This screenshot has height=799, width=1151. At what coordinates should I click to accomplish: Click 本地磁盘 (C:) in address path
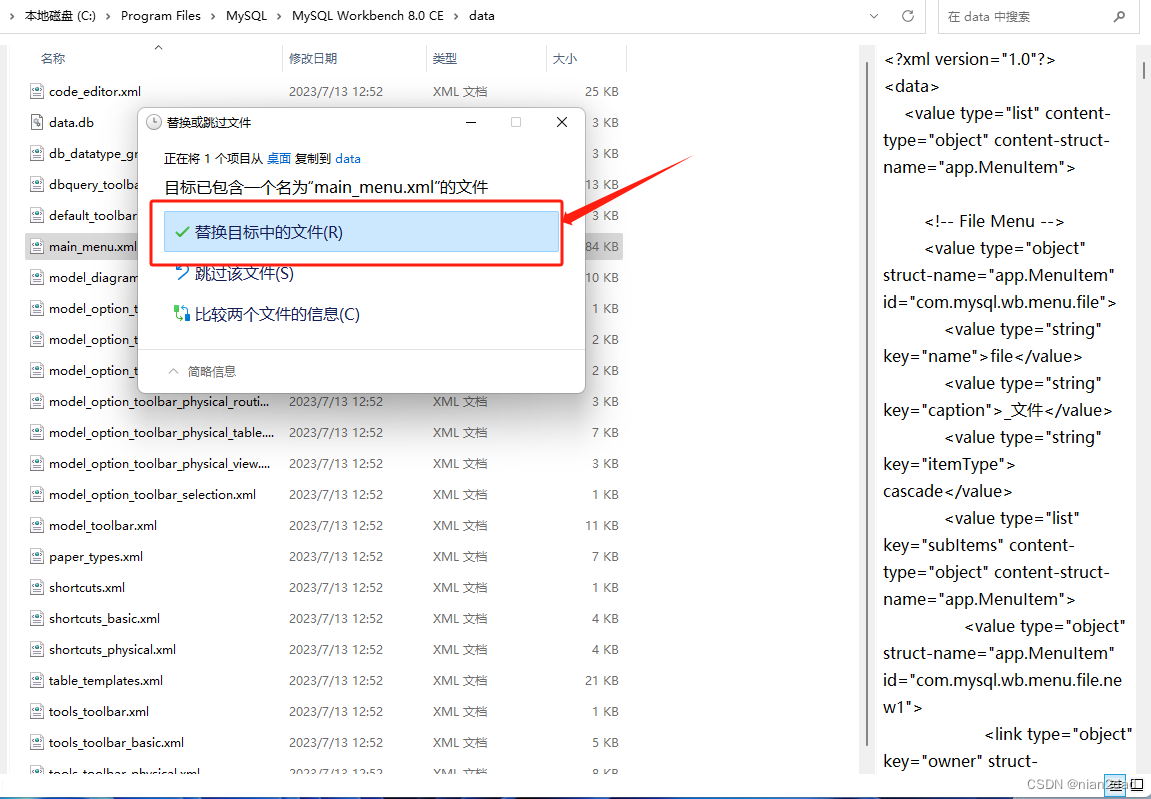60,16
